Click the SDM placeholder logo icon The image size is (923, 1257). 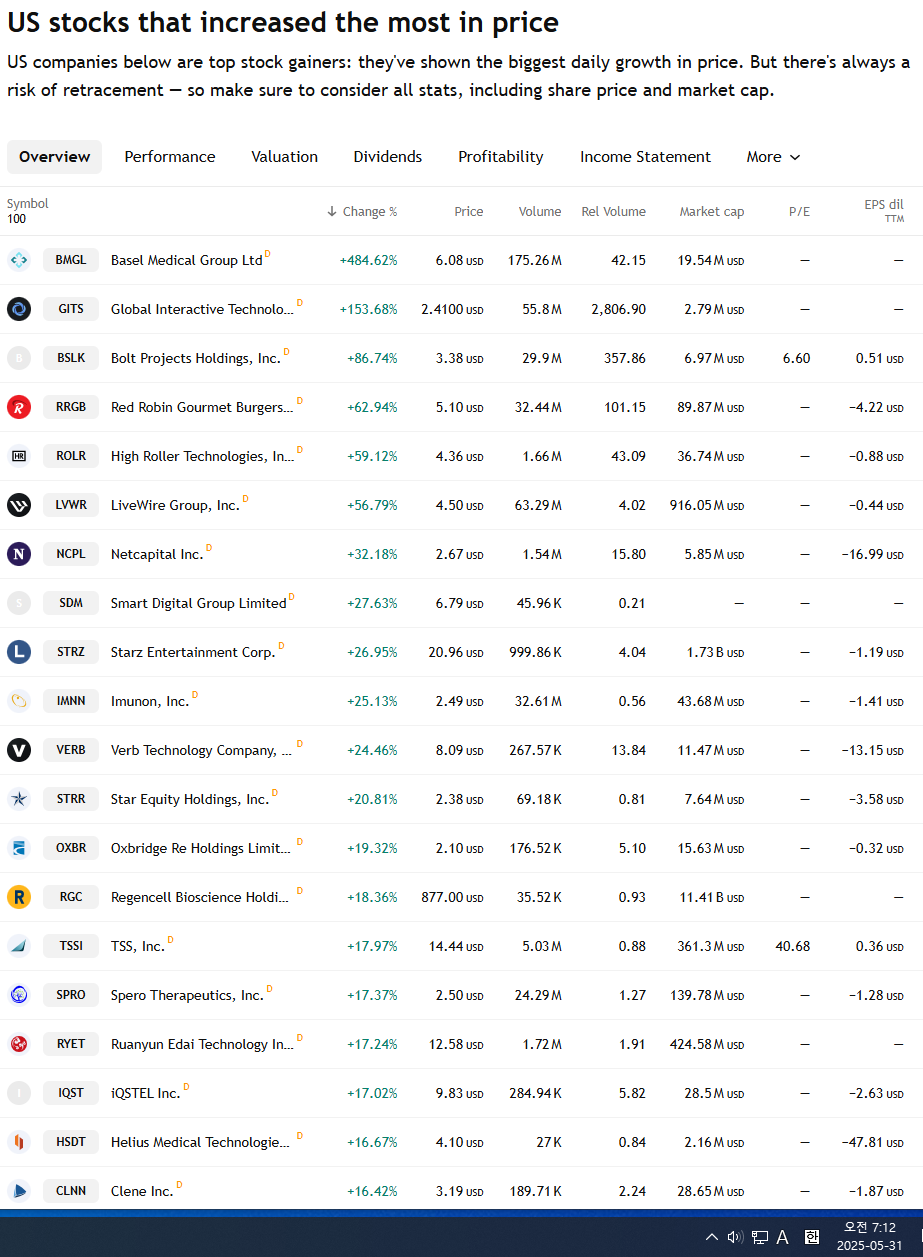point(19,604)
